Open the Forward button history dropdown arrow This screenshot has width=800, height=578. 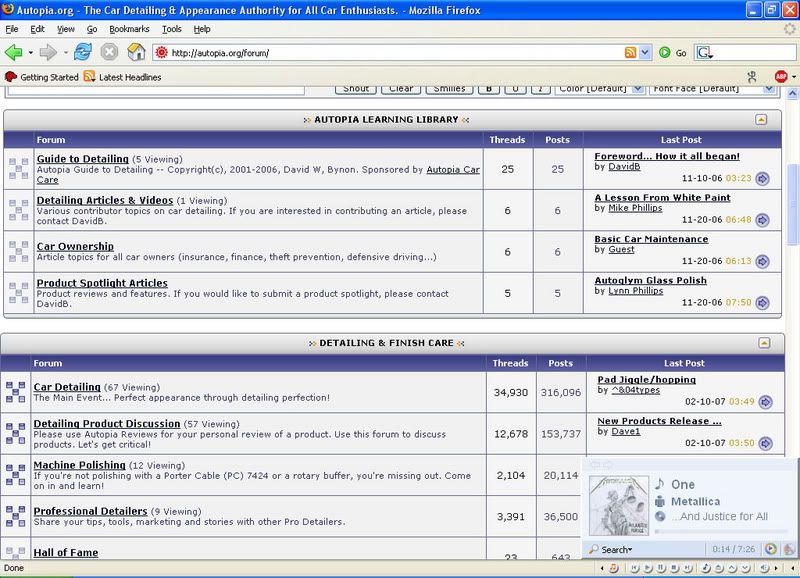pyautogui.click(x=65, y=53)
